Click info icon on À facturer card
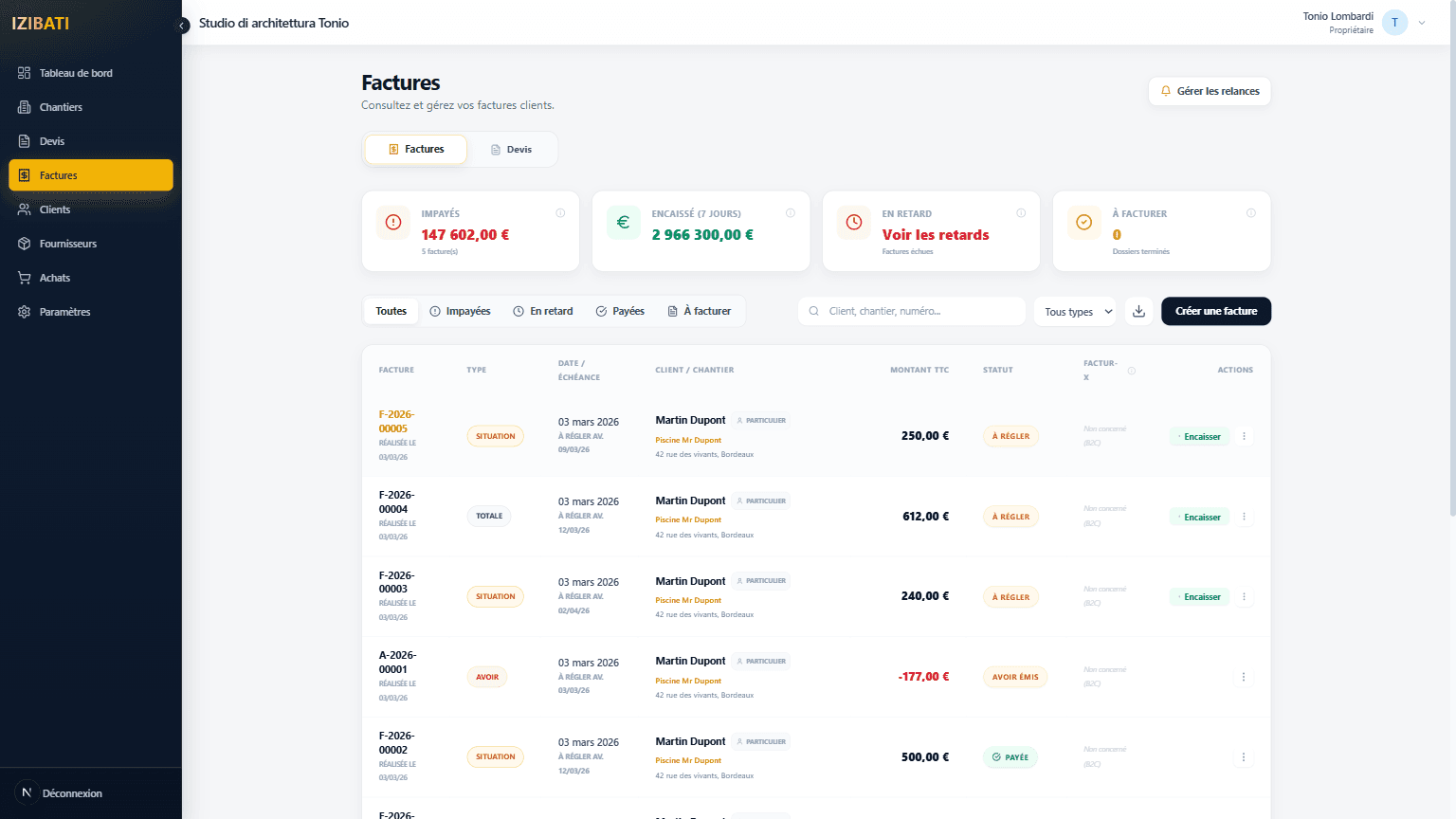This screenshot has width=1456, height=819. tap(1250, 213)
